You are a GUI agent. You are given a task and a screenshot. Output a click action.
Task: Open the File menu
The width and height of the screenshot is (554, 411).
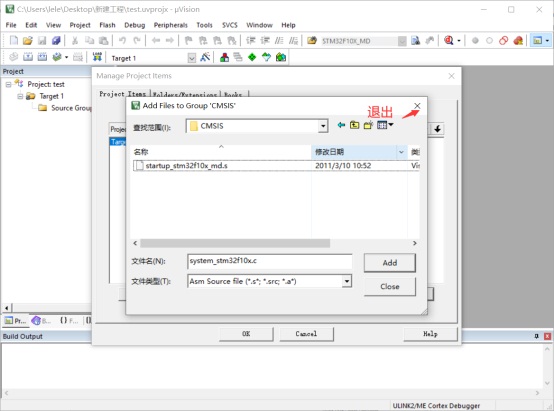point(11,25)
